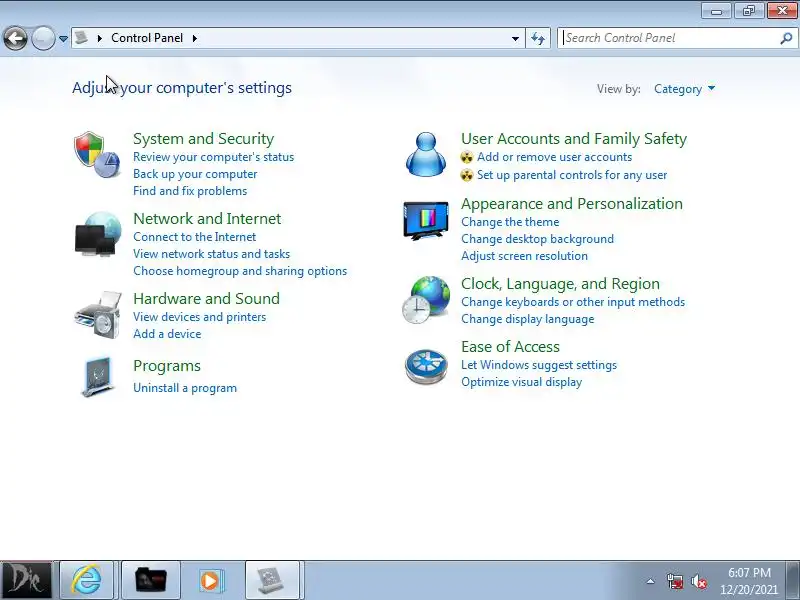The height and width of the screenshot is (600, 800).
Task: Click the Network and Internet globe icon
Action: [98, 234]
